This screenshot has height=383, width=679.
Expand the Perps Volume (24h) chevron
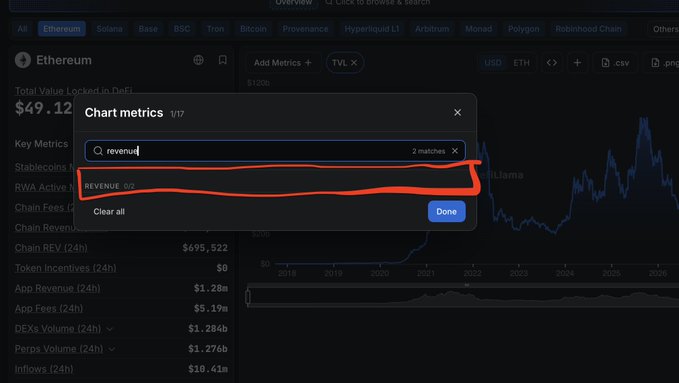pyautogui.click(x=112, y=349)
